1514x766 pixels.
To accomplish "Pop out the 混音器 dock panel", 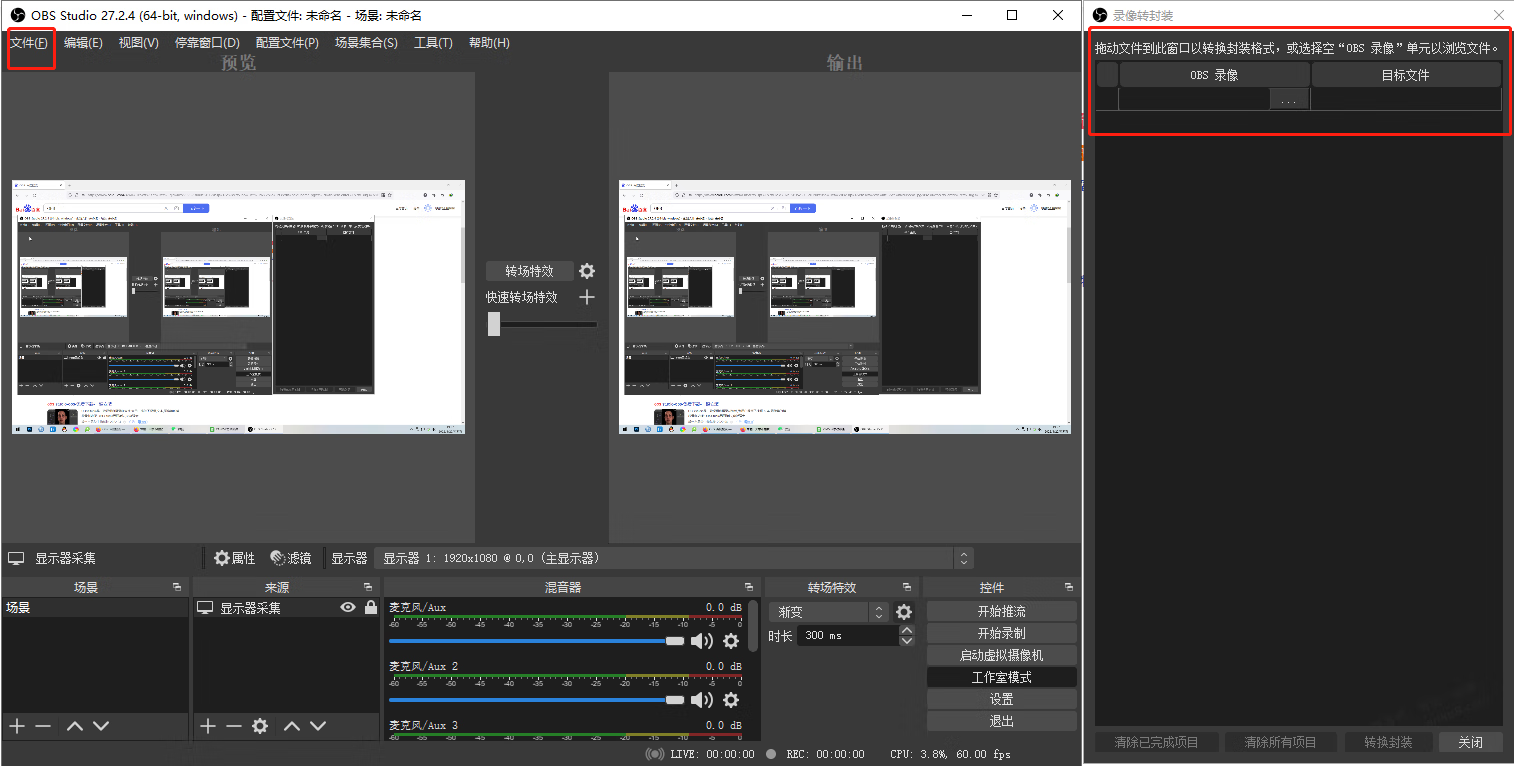I will tap(749, 587).
